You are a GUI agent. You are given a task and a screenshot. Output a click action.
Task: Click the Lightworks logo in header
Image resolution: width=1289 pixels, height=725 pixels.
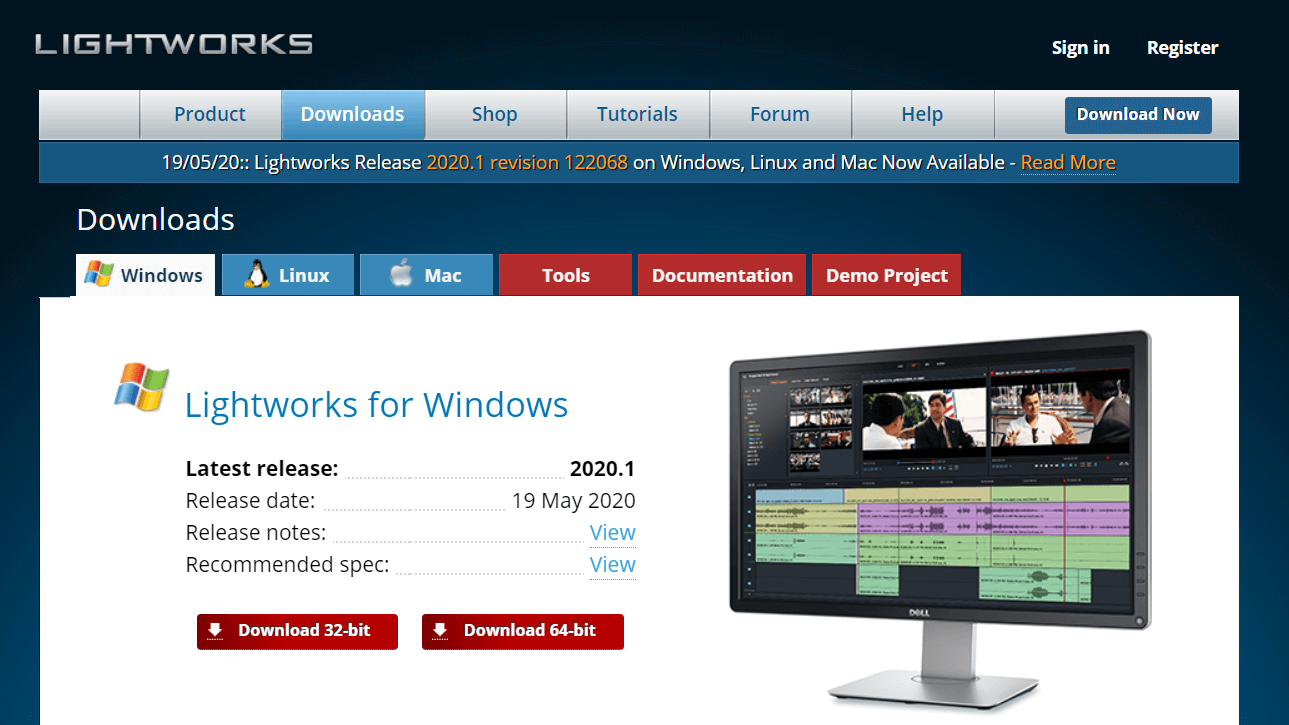click(174, 44)
